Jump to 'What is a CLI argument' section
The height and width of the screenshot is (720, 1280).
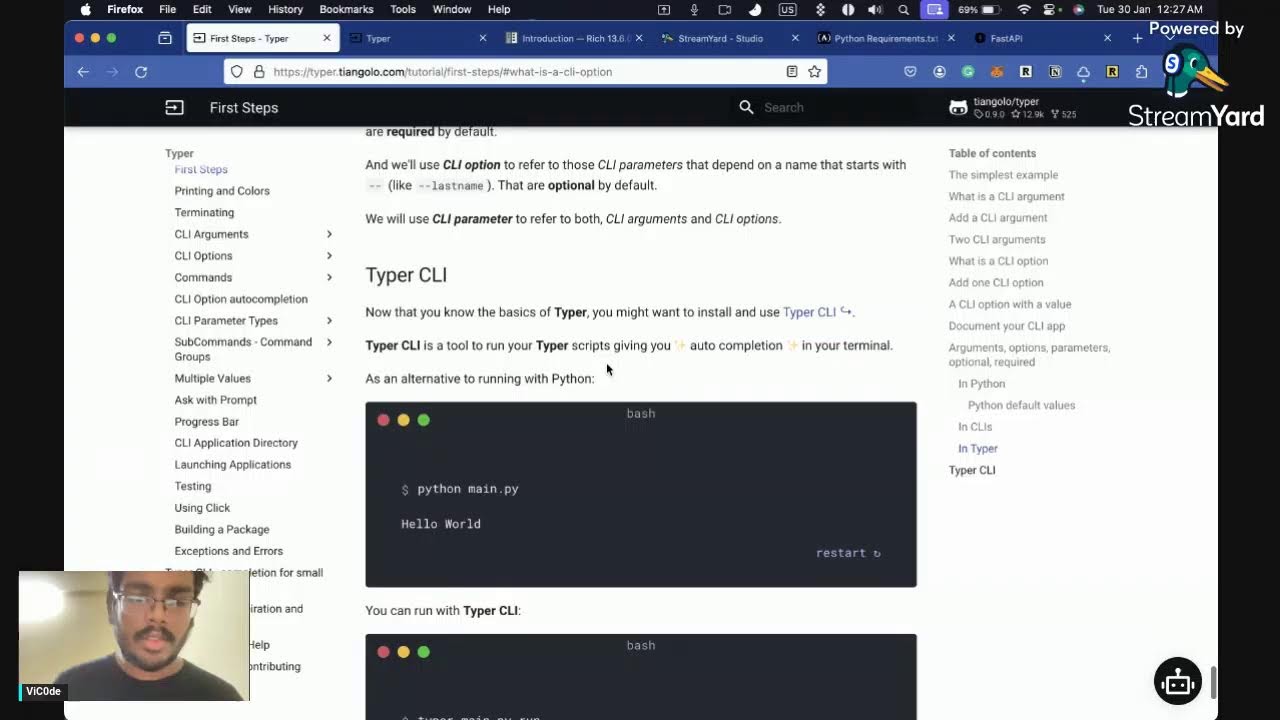(1006, 197)
